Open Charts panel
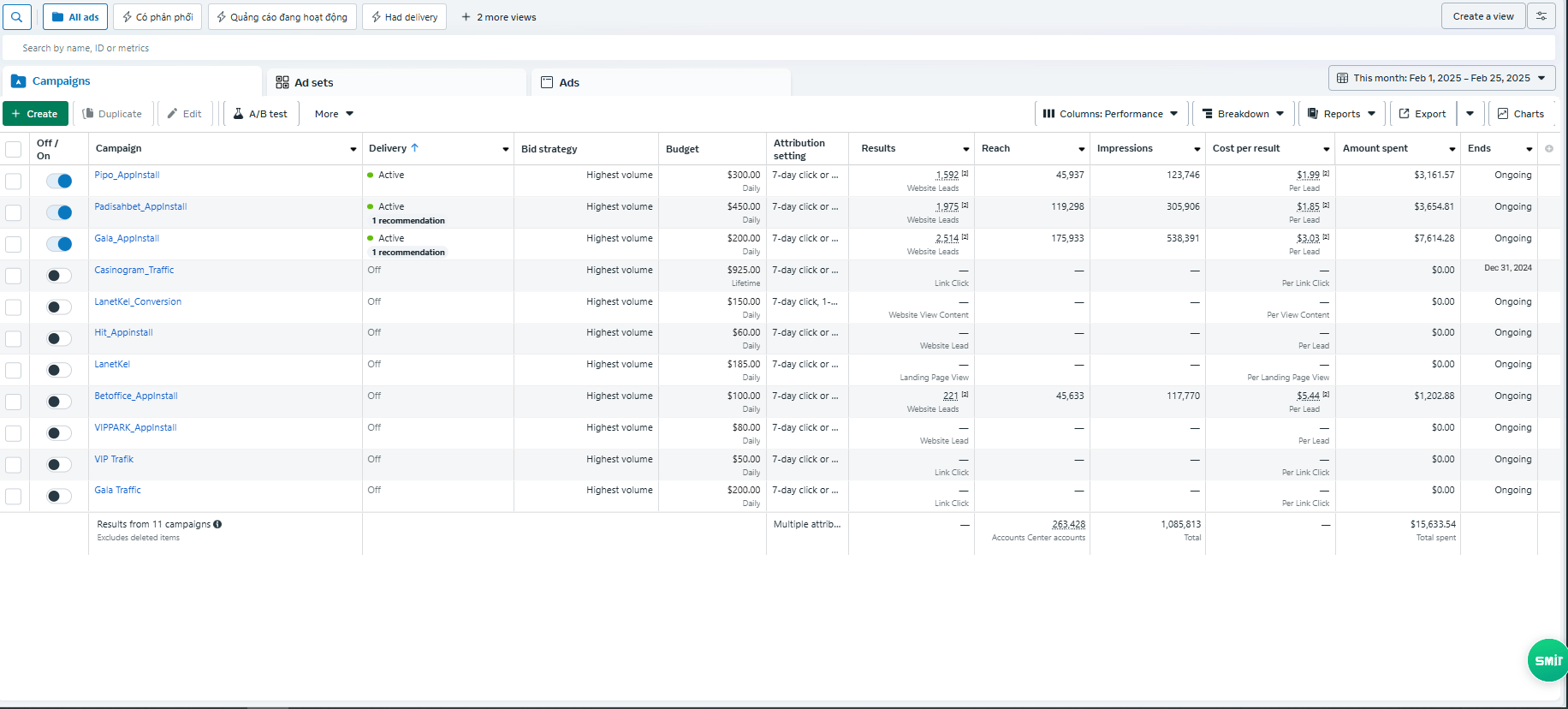 tap(1520, 114)
